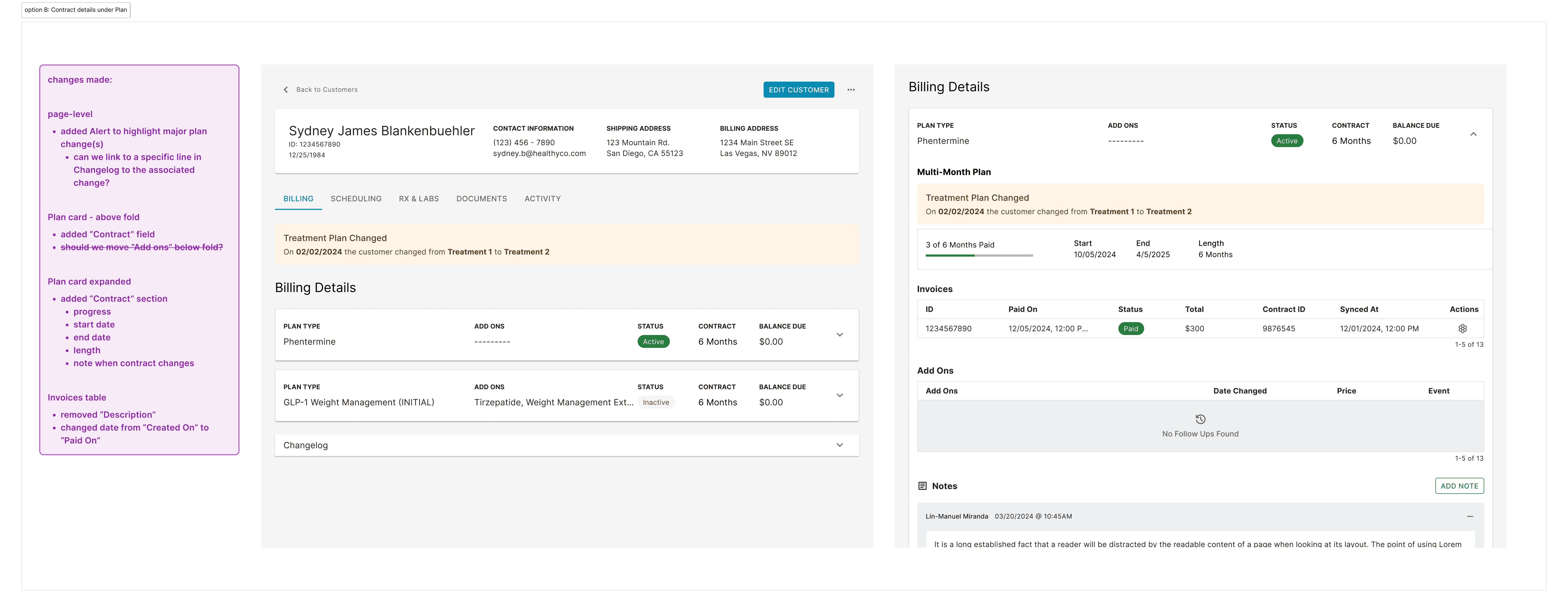1568x612 pixels.
Task: Click Synced At value 12/01/2024, 12:00 PM
Action: tap(1379, 329)
